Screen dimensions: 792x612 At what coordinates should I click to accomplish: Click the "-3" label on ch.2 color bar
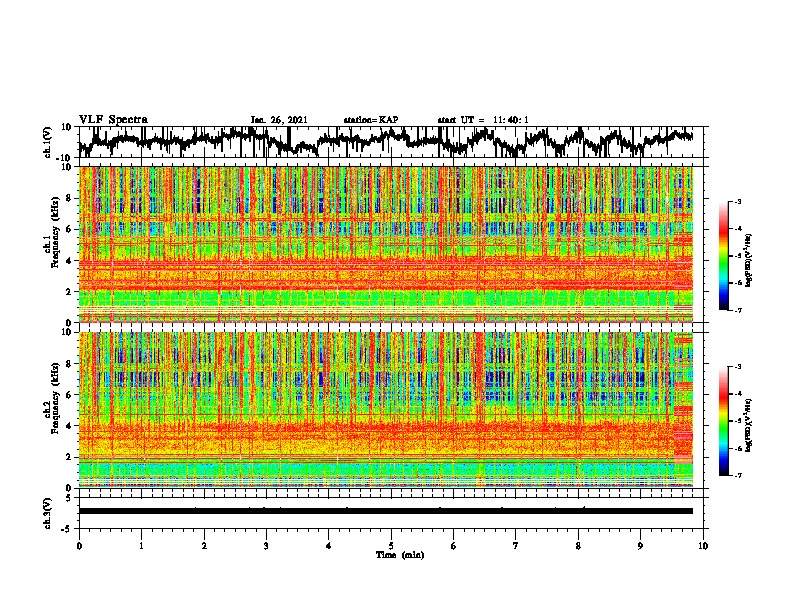[738, 367]
